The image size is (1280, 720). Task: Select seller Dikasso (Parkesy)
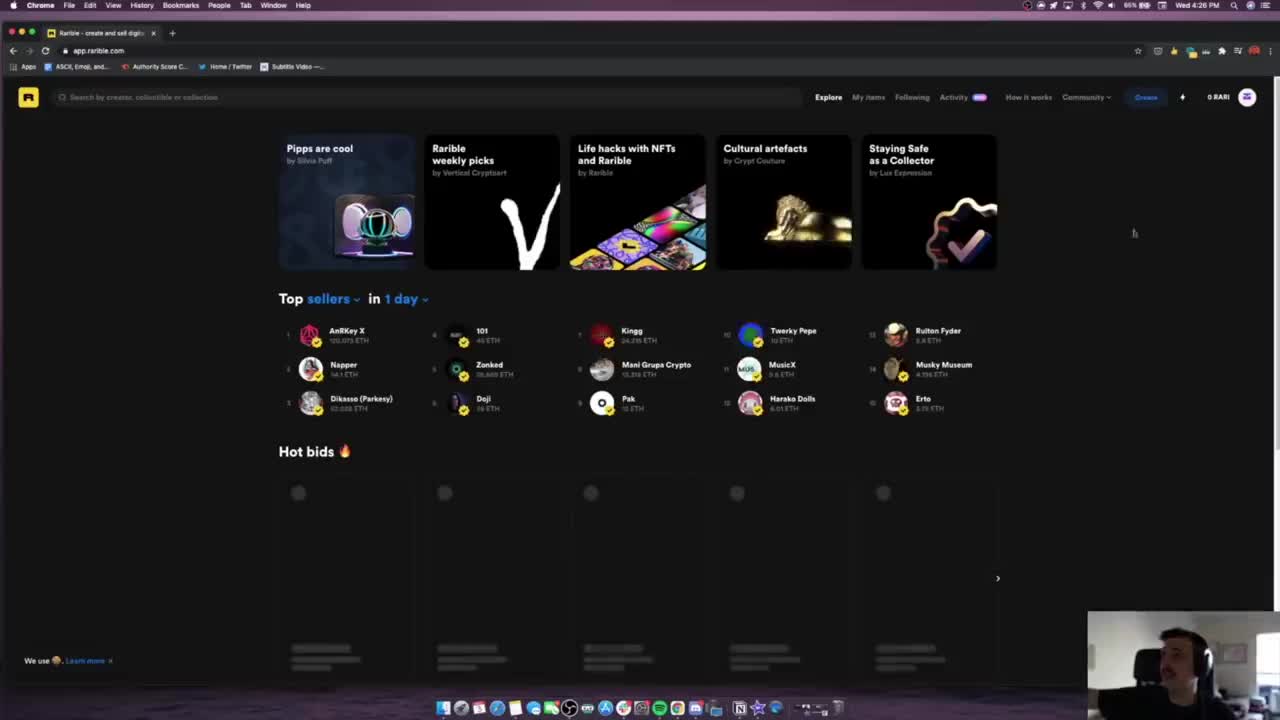point(361,399)
